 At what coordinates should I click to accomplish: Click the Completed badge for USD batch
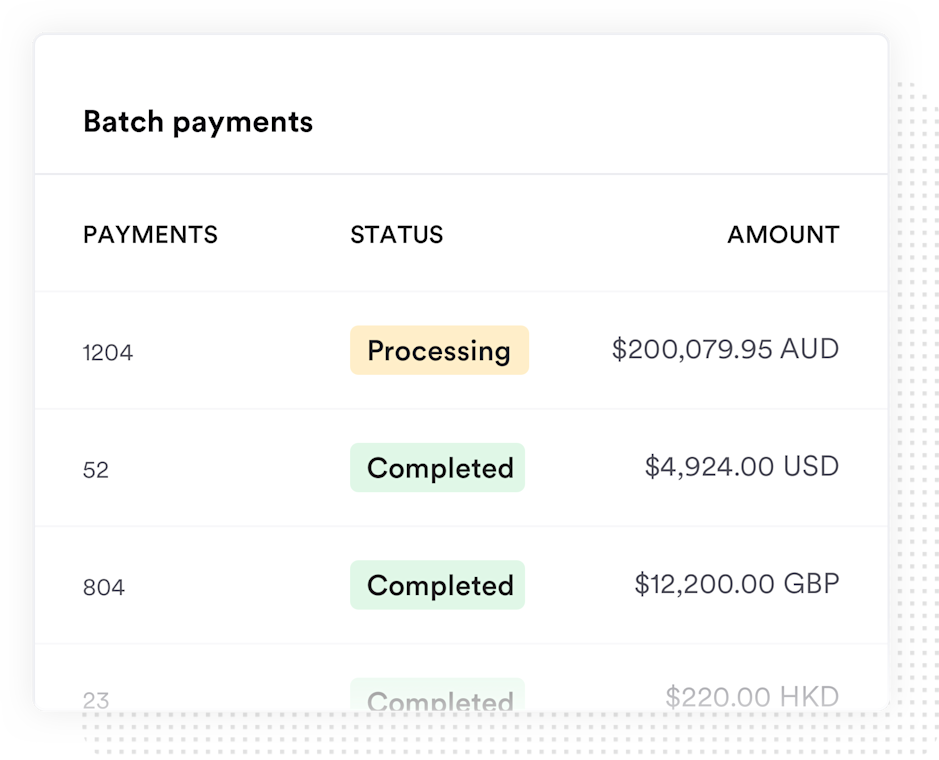[x=437, y=468]
